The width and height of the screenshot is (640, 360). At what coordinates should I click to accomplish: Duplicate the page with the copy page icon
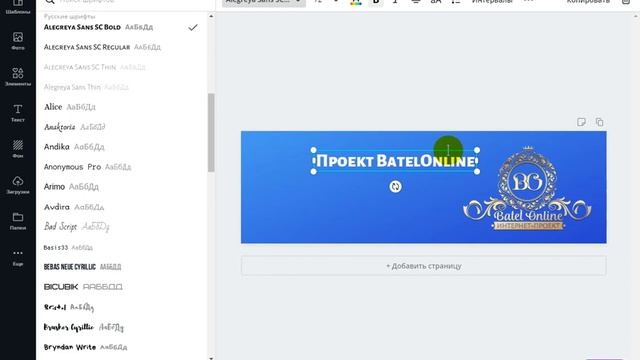click(599, 122)
